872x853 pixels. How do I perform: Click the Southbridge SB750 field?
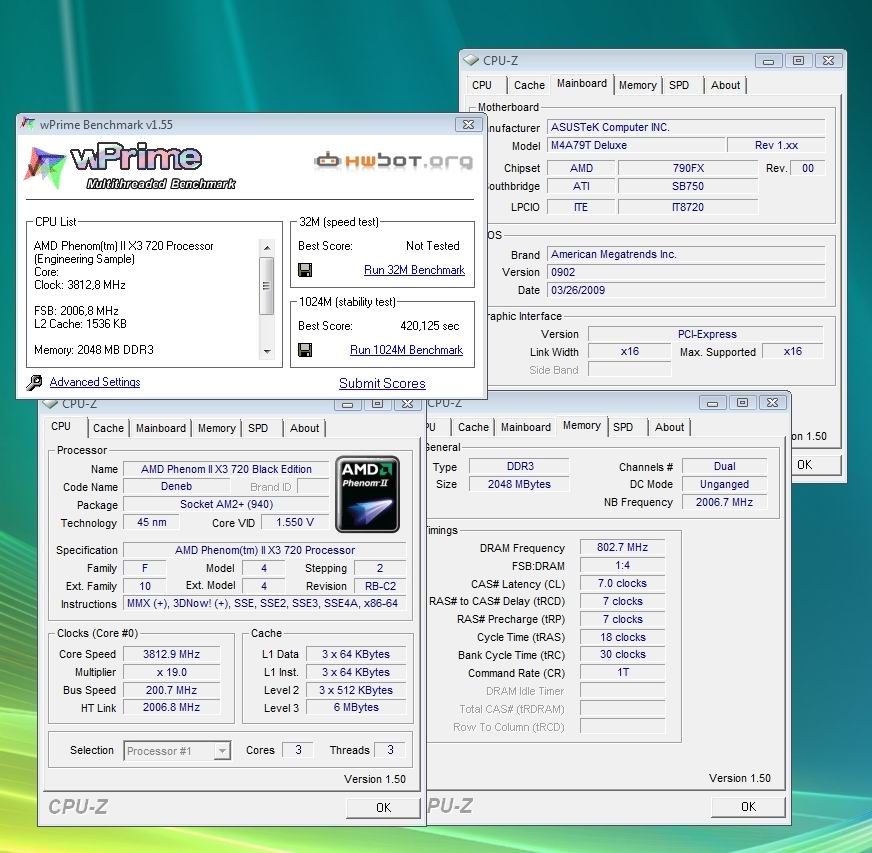pyautogui.click(x=688, y=186)
